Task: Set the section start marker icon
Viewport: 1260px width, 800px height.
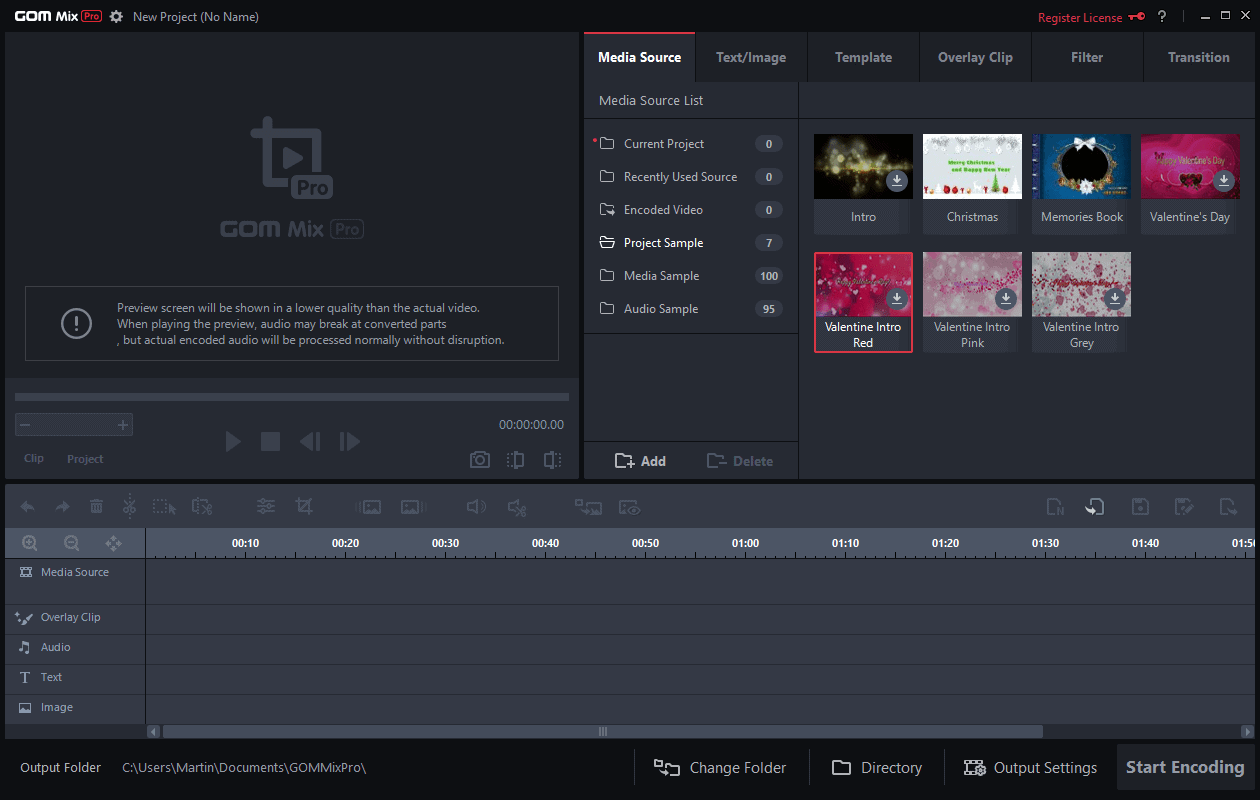Action: [x=515, y=460]
